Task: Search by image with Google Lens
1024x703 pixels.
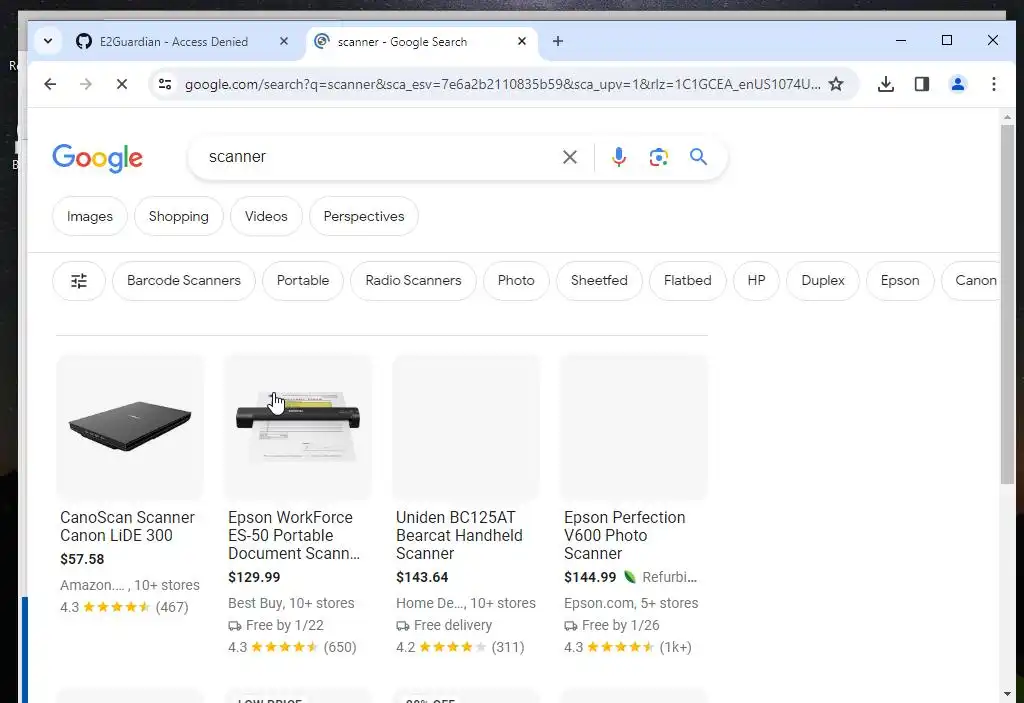Action: [658, 157]
